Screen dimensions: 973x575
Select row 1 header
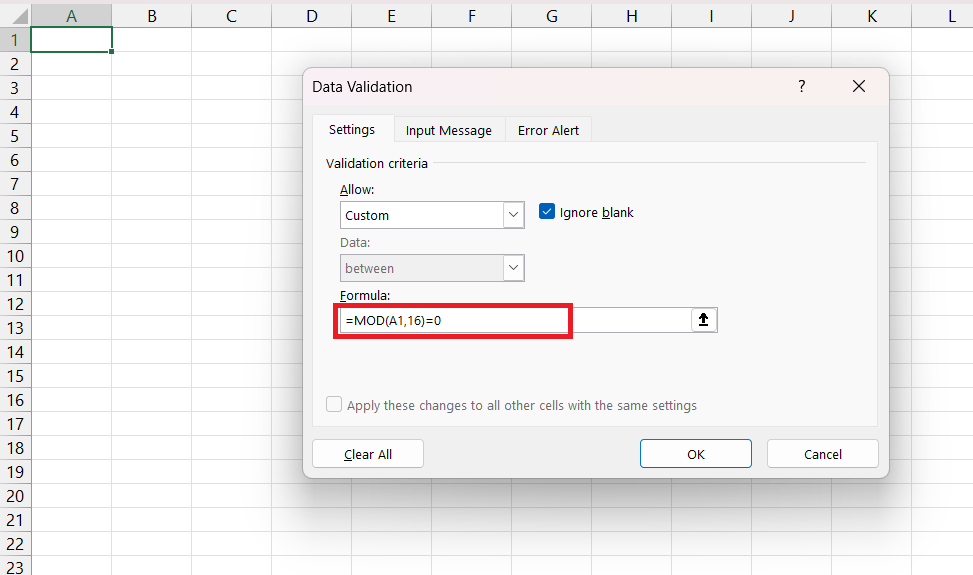pyautogui.click(x=15, y=40)
